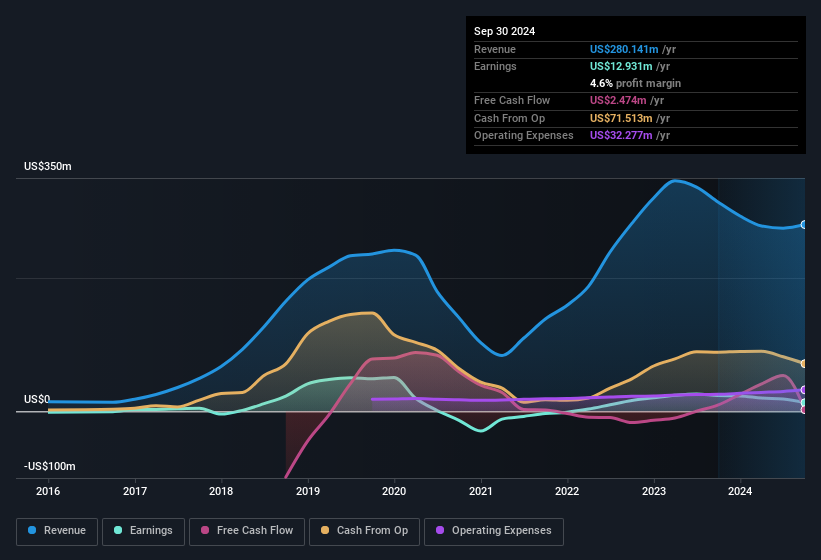Click the Revenue end-point marker on the chart
Image resolution: width=821 pixels, height=560 pixels.
point(804,225)
